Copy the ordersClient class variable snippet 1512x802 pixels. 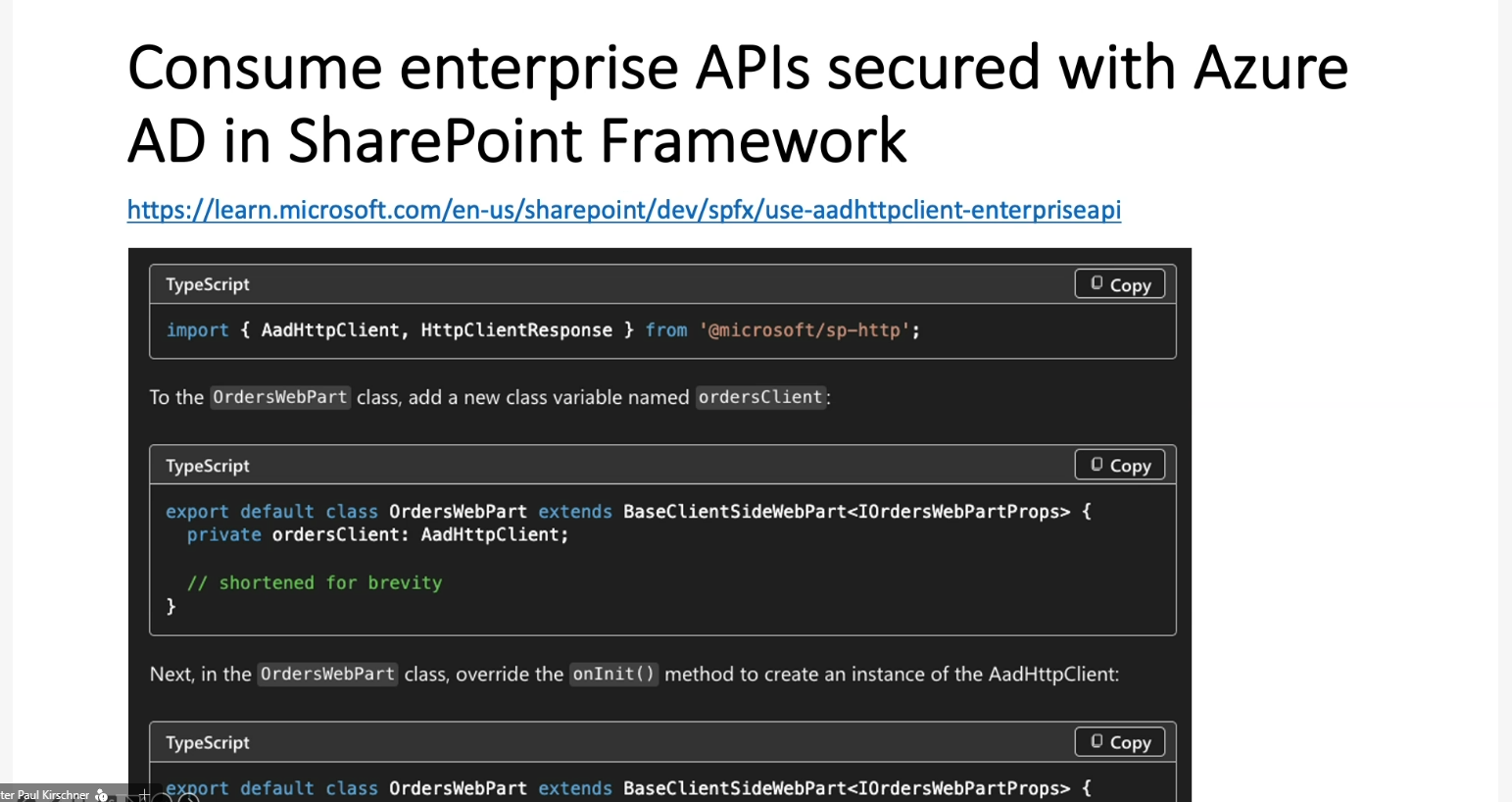[x=1119, y=465]
